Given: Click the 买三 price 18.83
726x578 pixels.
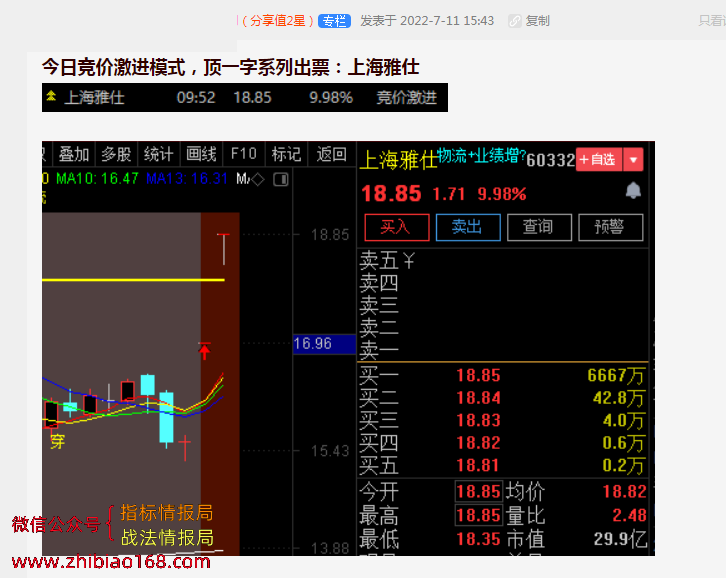Looking at the screenshot, I should (478, 421).
